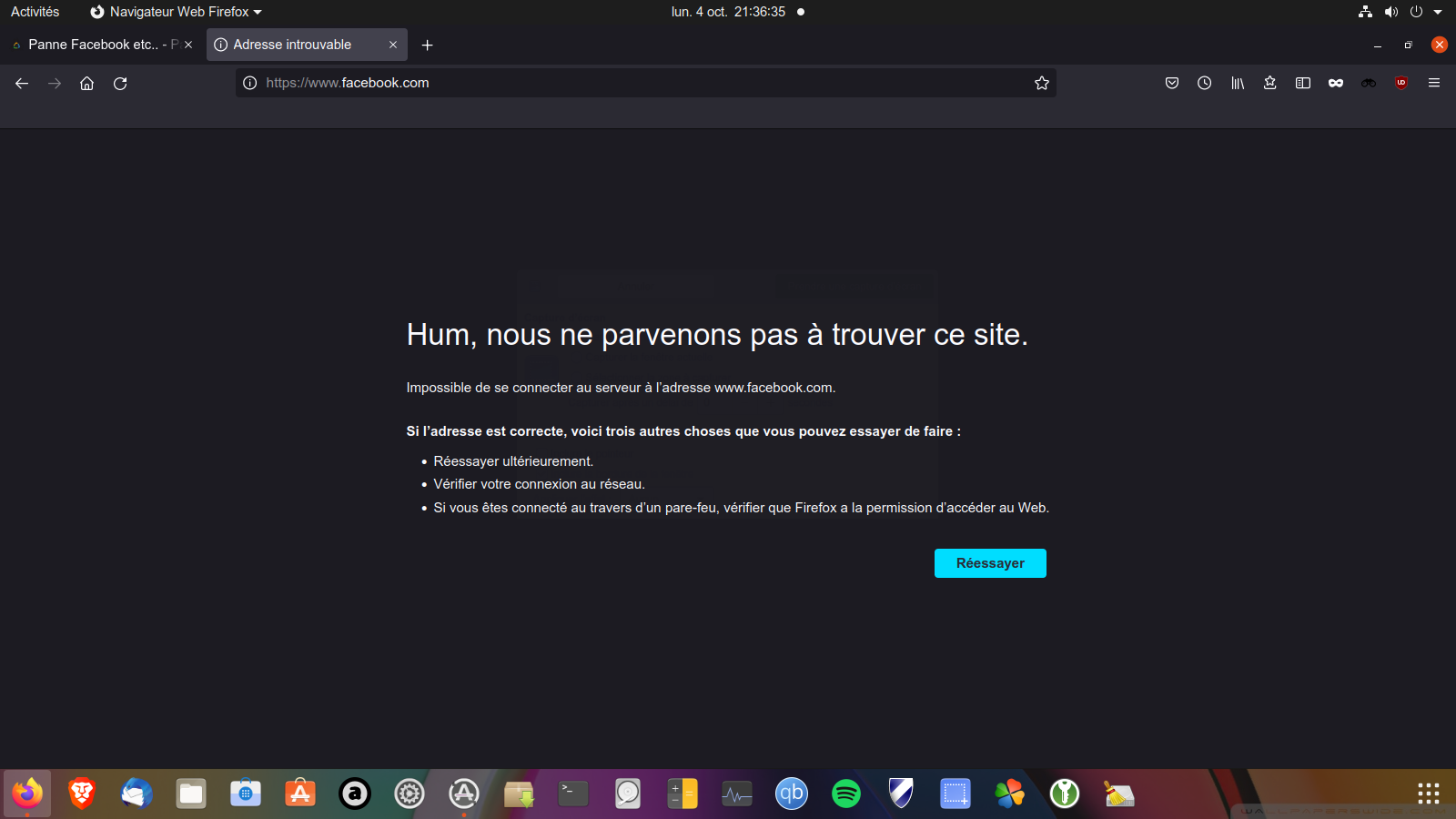
Task: Open a new tab with plus
Action: coord(427,45)
